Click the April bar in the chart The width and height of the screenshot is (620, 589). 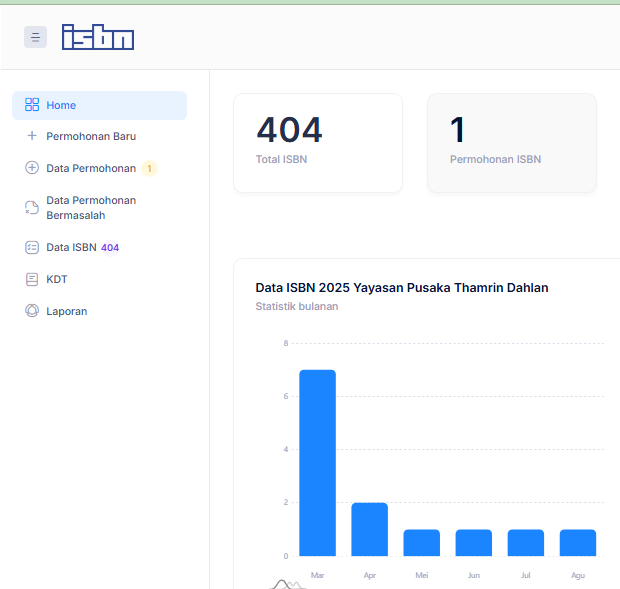[369, 529]
